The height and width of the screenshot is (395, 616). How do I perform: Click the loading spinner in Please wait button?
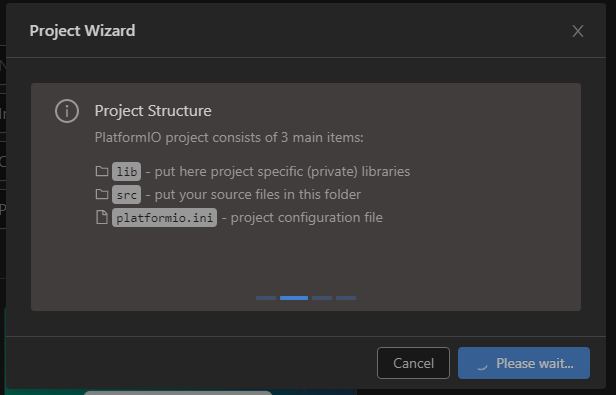point(482,365)
